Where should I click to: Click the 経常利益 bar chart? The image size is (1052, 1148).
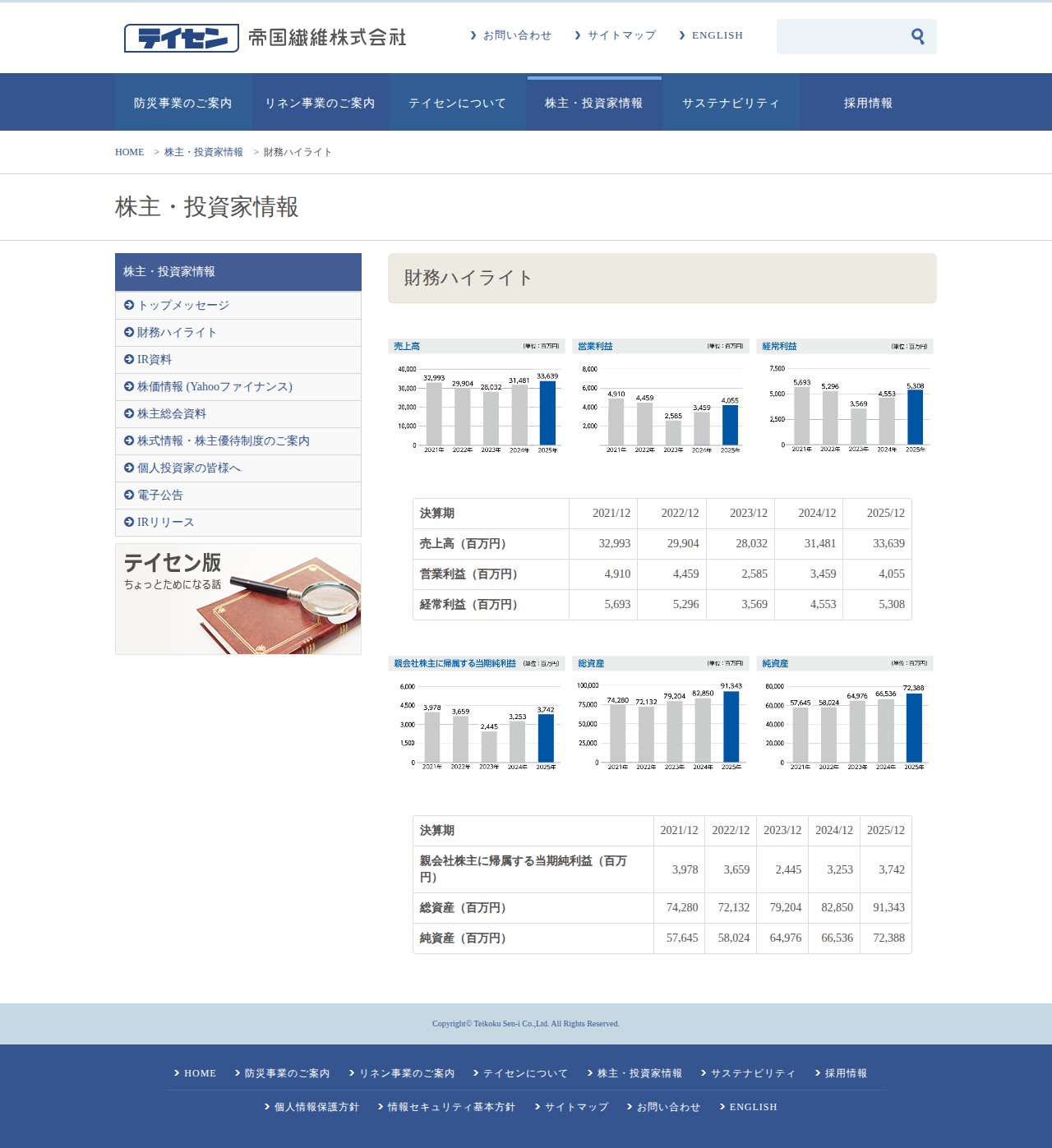pos(845,397)
